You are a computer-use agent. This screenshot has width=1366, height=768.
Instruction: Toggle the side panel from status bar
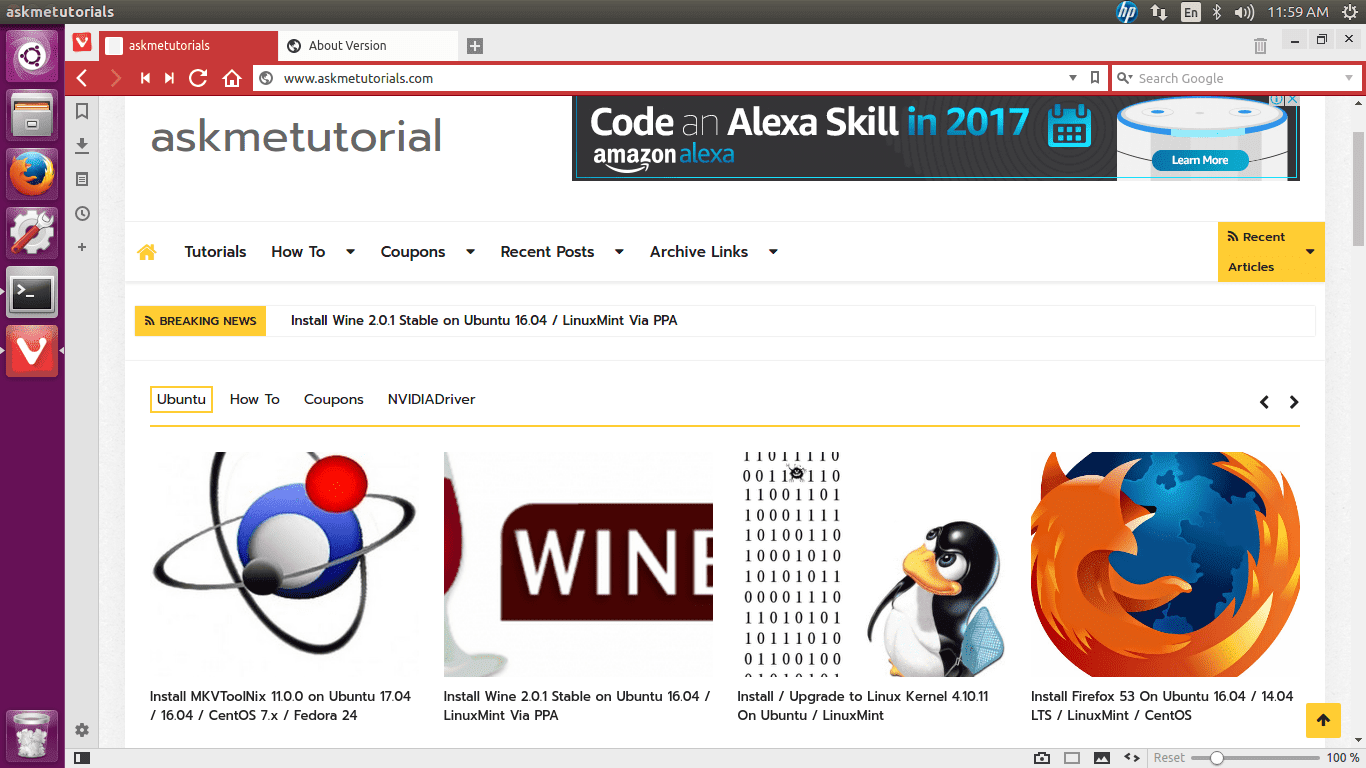[82, 758]
